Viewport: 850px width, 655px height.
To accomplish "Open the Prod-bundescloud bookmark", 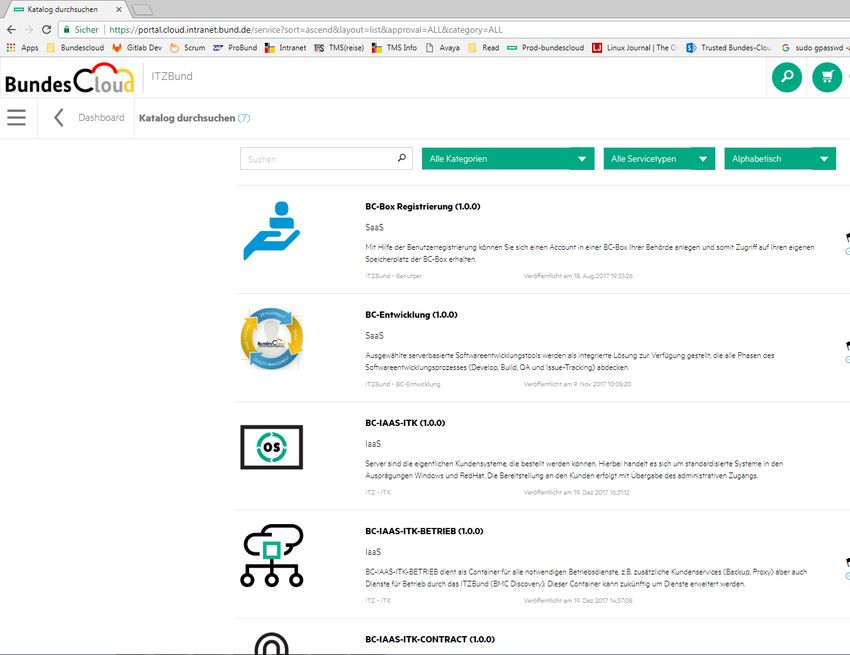I will click(x=546, y=48).
